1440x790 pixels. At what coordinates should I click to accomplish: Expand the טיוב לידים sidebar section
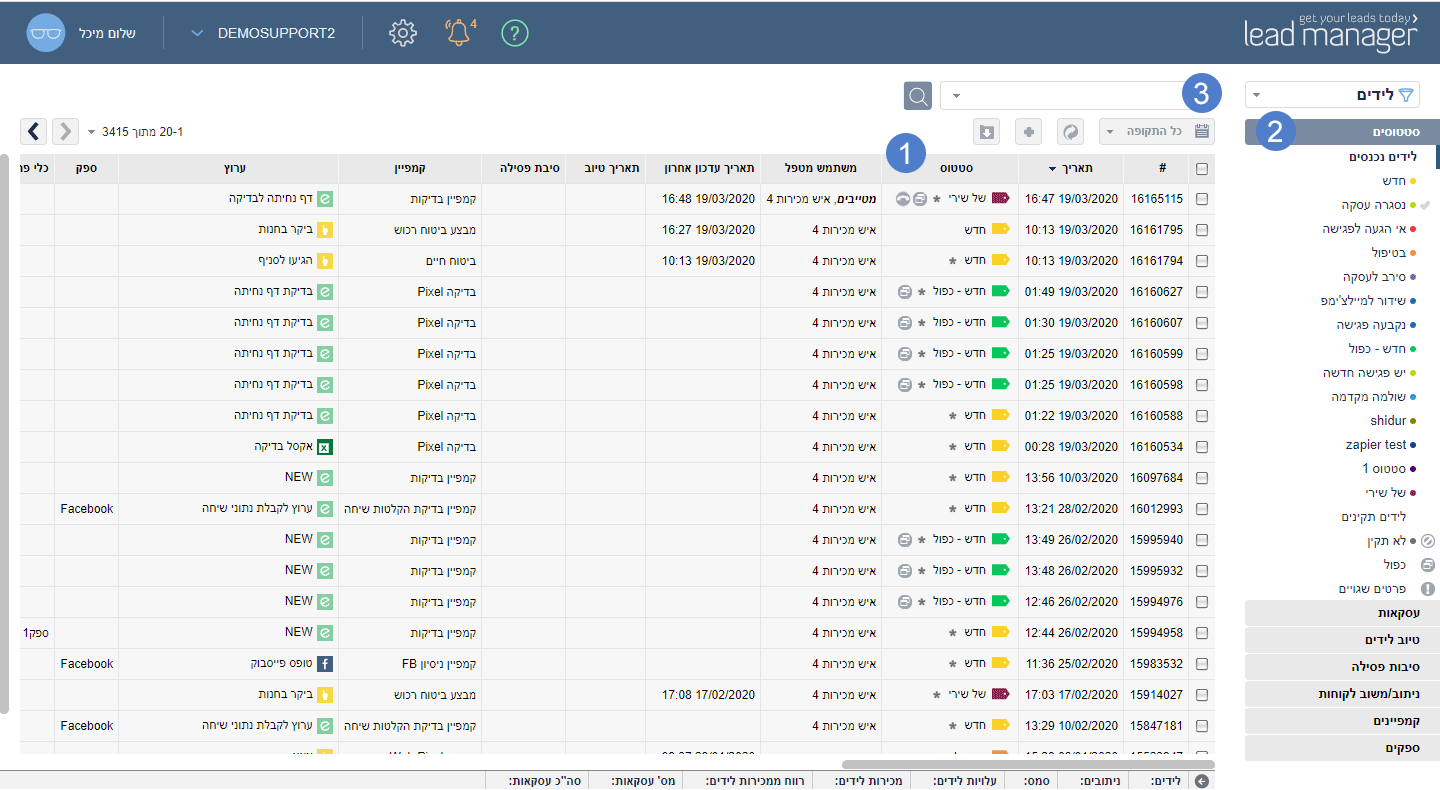[1342, 640]
